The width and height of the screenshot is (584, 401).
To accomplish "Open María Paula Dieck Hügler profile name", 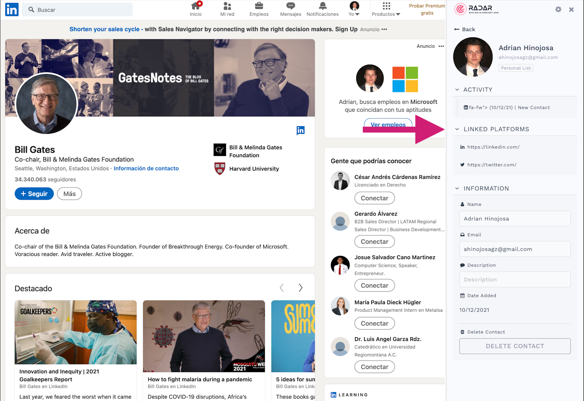I will (388, 302).
